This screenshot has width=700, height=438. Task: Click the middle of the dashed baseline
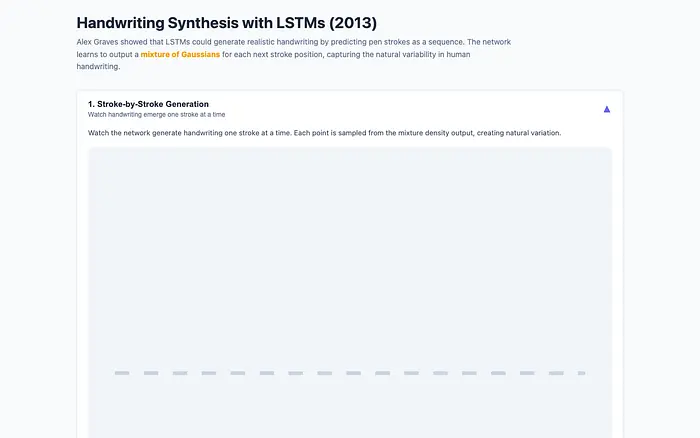[353, 373]
